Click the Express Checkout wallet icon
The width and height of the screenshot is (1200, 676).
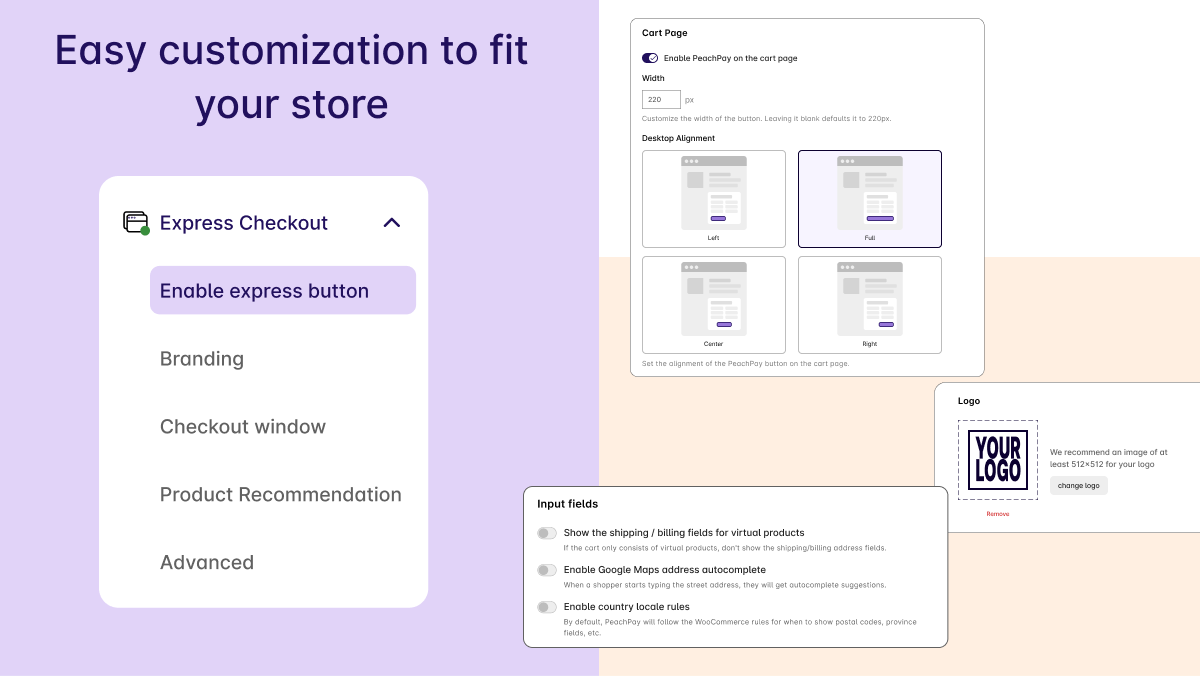click(134, 222)
